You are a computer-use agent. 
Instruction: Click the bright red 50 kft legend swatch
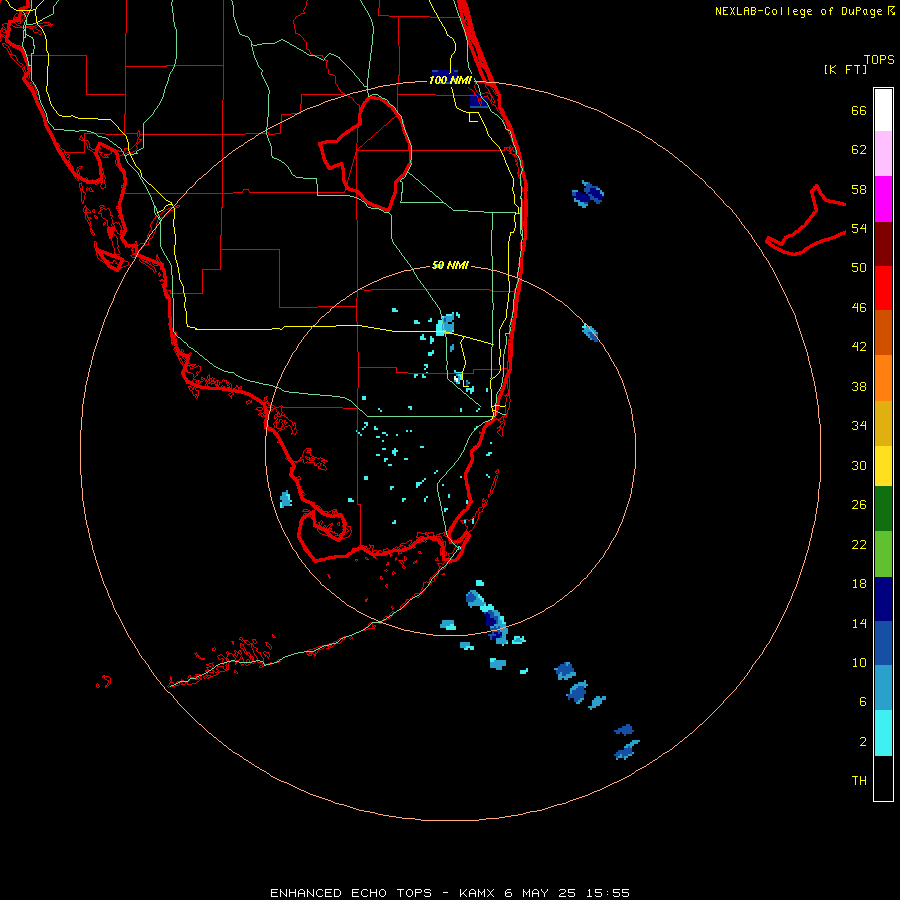coord(883,288)
